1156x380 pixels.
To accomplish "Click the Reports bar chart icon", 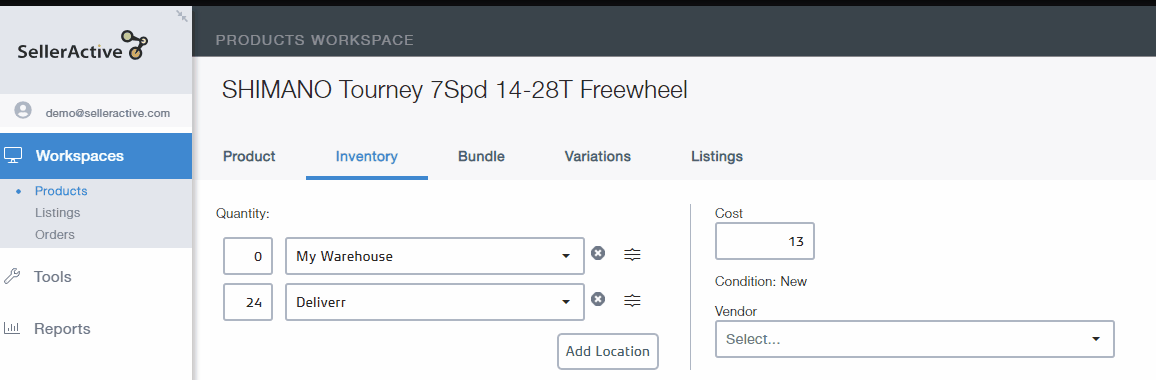I will coord(12,328).
